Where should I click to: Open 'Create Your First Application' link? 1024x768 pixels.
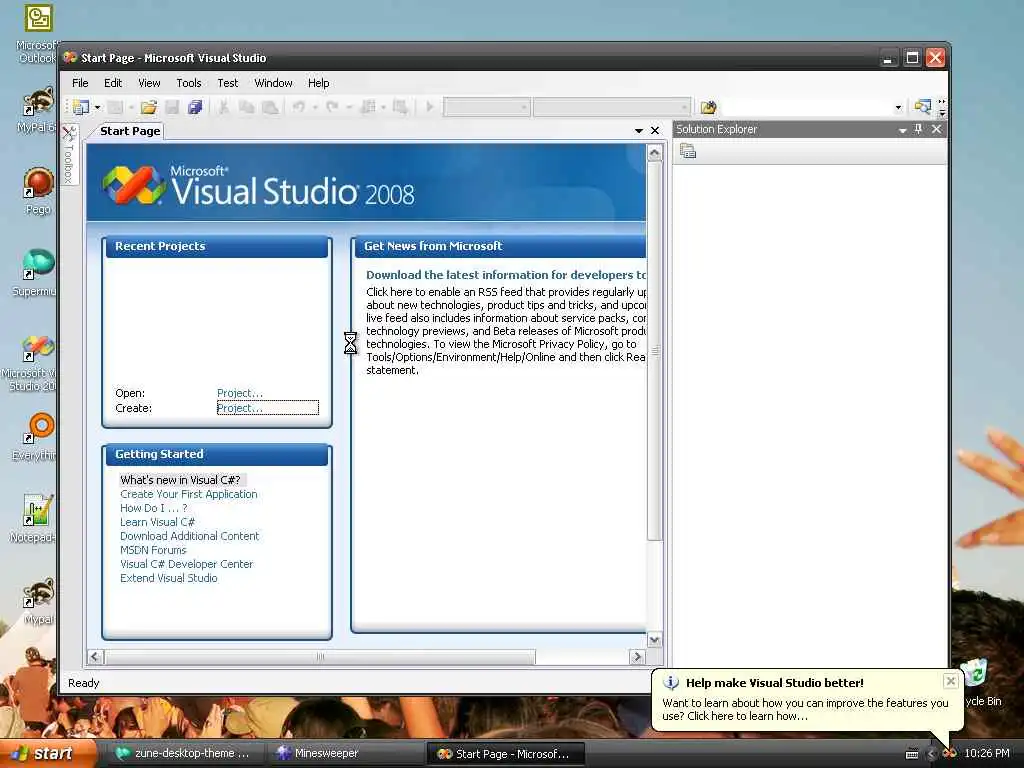189,494
